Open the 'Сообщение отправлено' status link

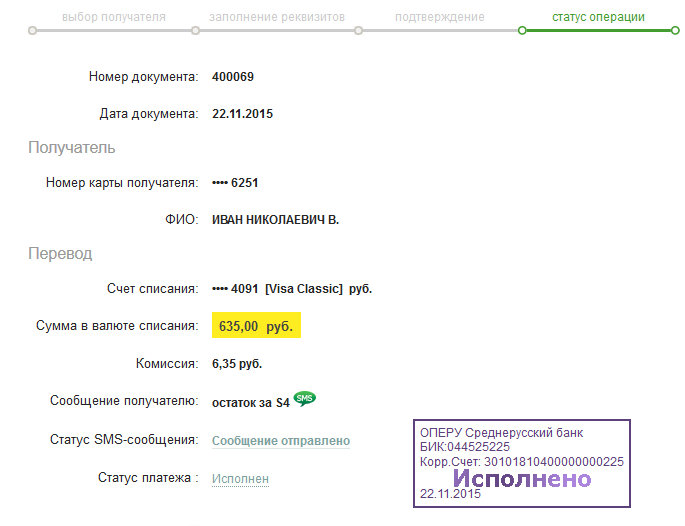click(281, 441)
